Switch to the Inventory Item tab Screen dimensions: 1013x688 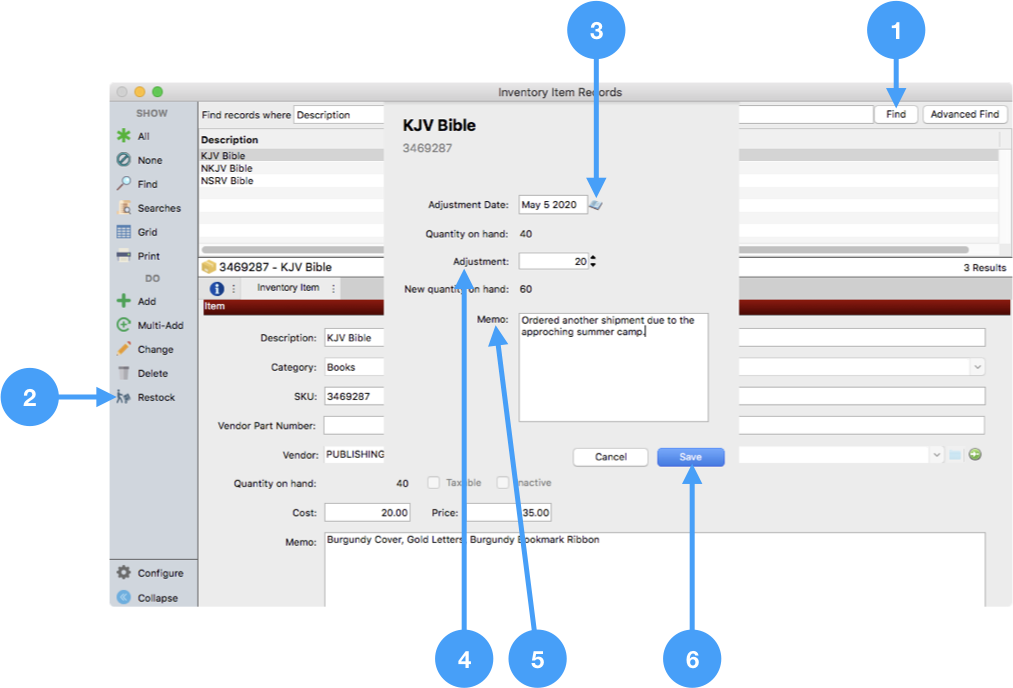pyautogui.click(x=288, y=288)
